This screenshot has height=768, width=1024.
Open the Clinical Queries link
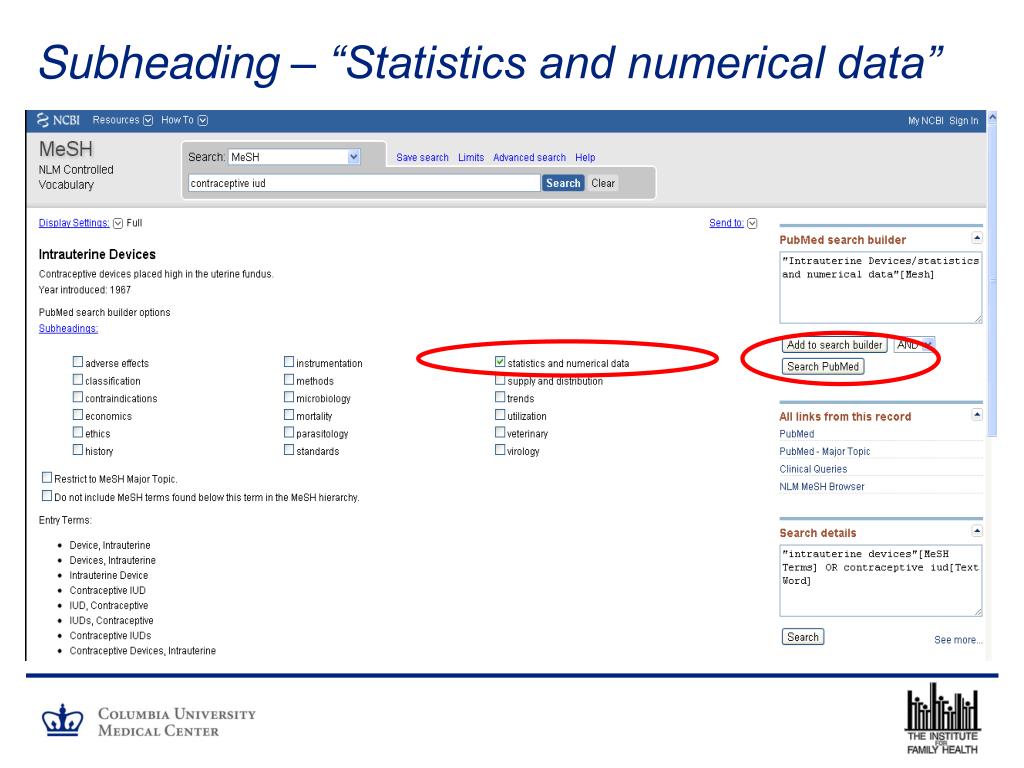813,469
